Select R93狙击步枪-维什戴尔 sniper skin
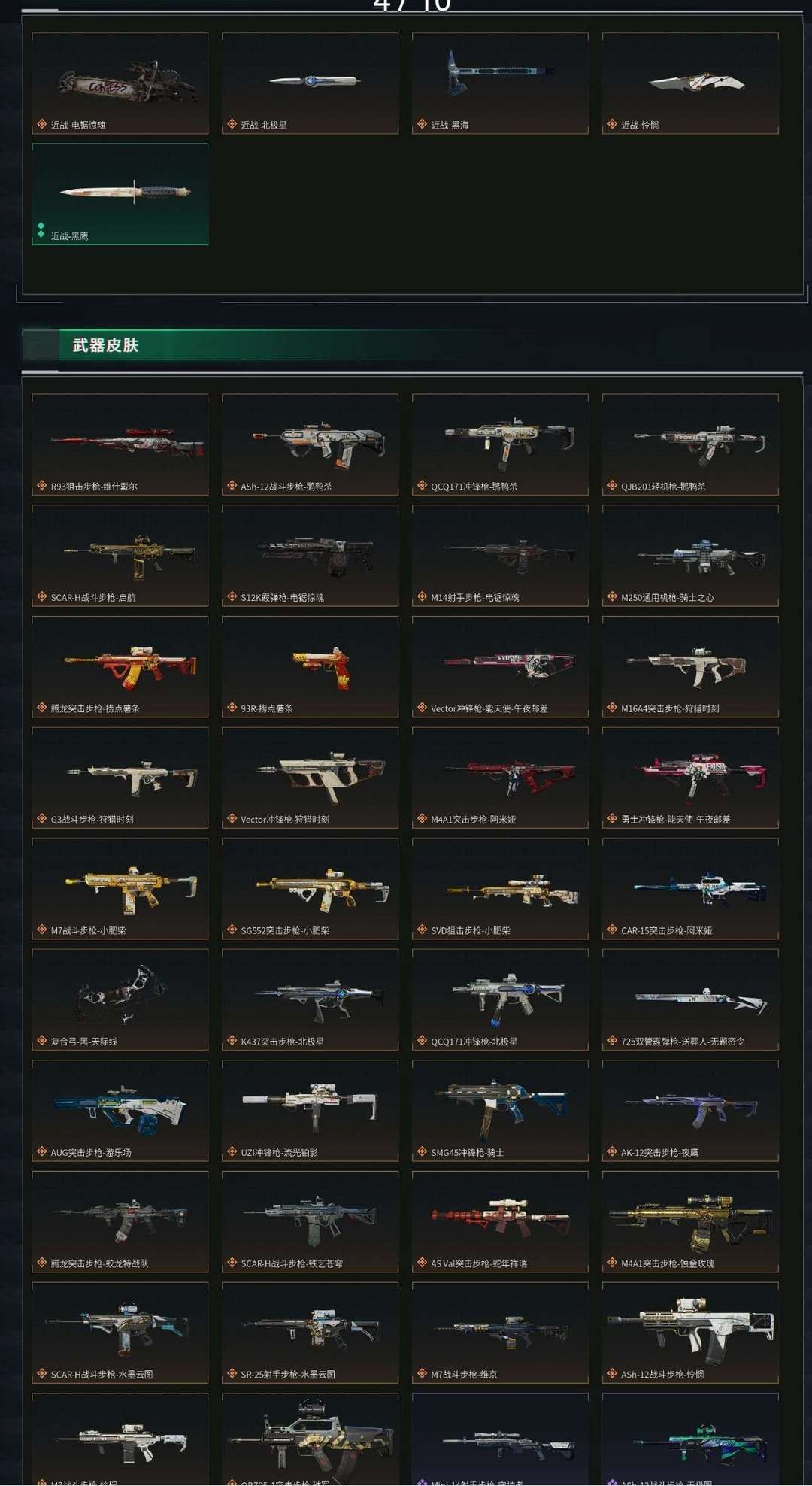Screen dimensions: 812x1486 coord(120,444)
